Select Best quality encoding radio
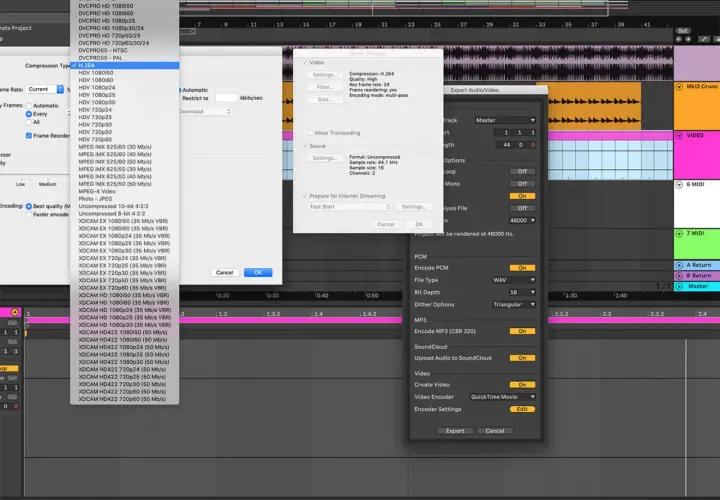720x500 pixels. coord(29,206)
